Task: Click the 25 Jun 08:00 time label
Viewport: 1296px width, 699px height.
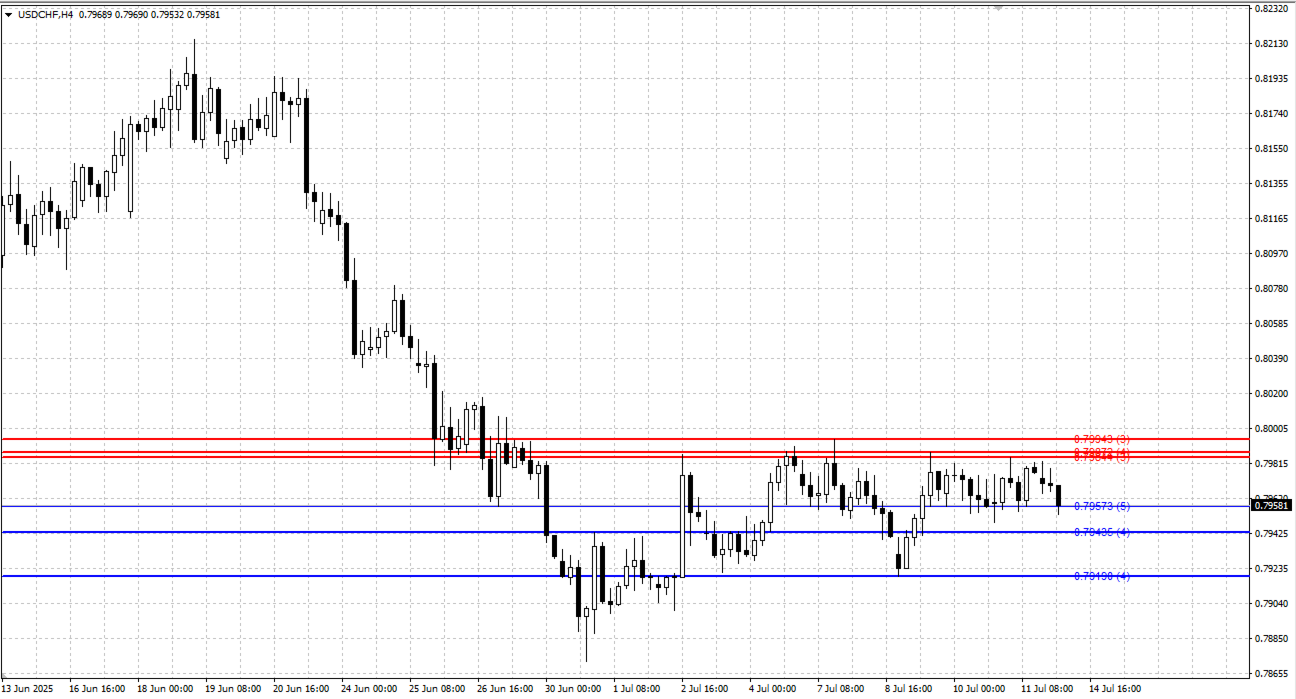Action: coord(437,689)
